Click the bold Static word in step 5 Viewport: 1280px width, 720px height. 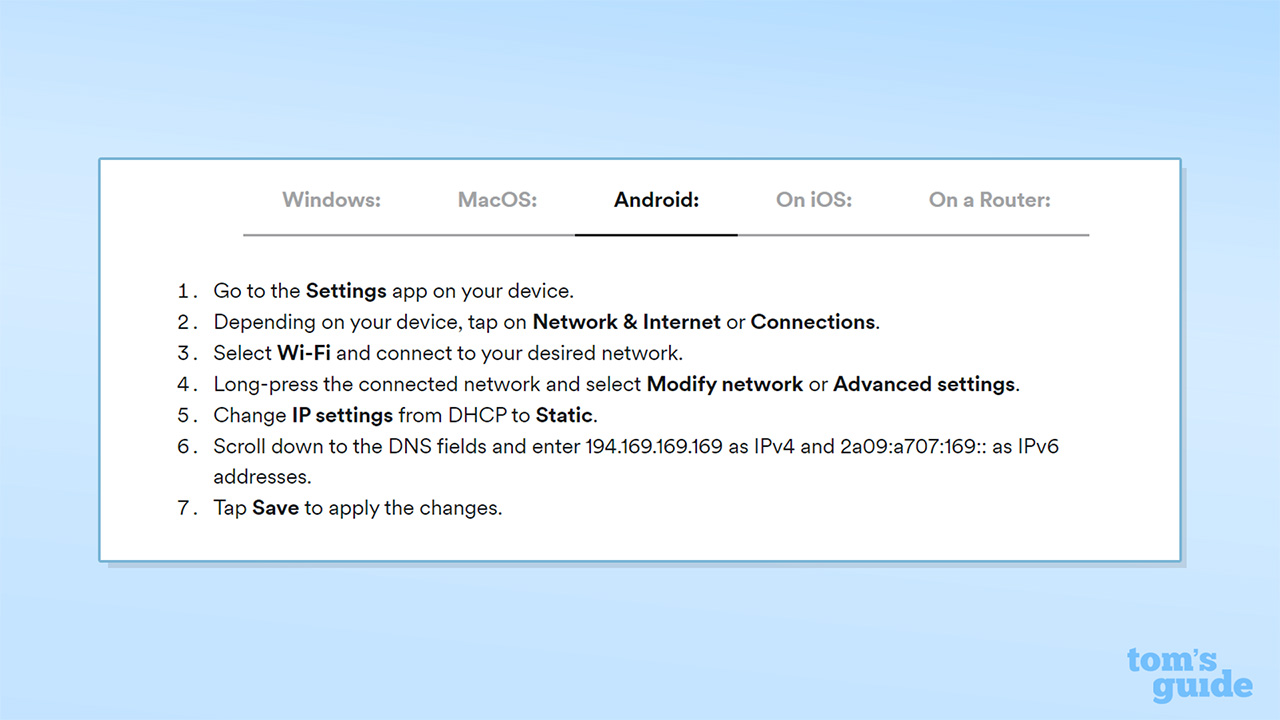click(x=565, y=415)
